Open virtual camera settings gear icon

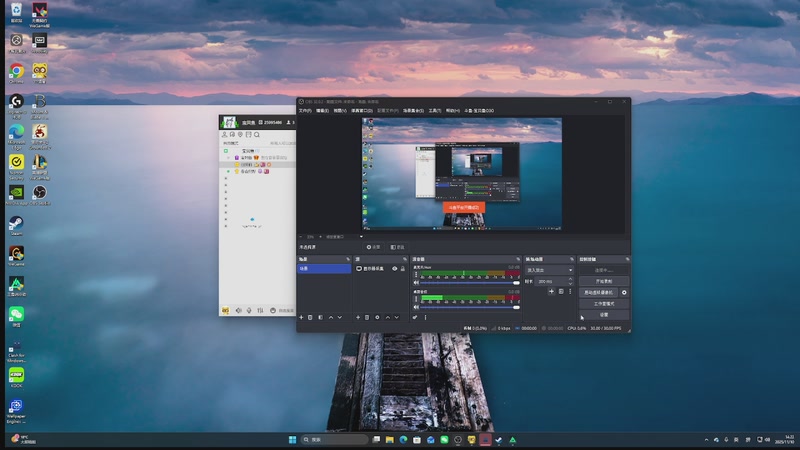tap(624, 292)
